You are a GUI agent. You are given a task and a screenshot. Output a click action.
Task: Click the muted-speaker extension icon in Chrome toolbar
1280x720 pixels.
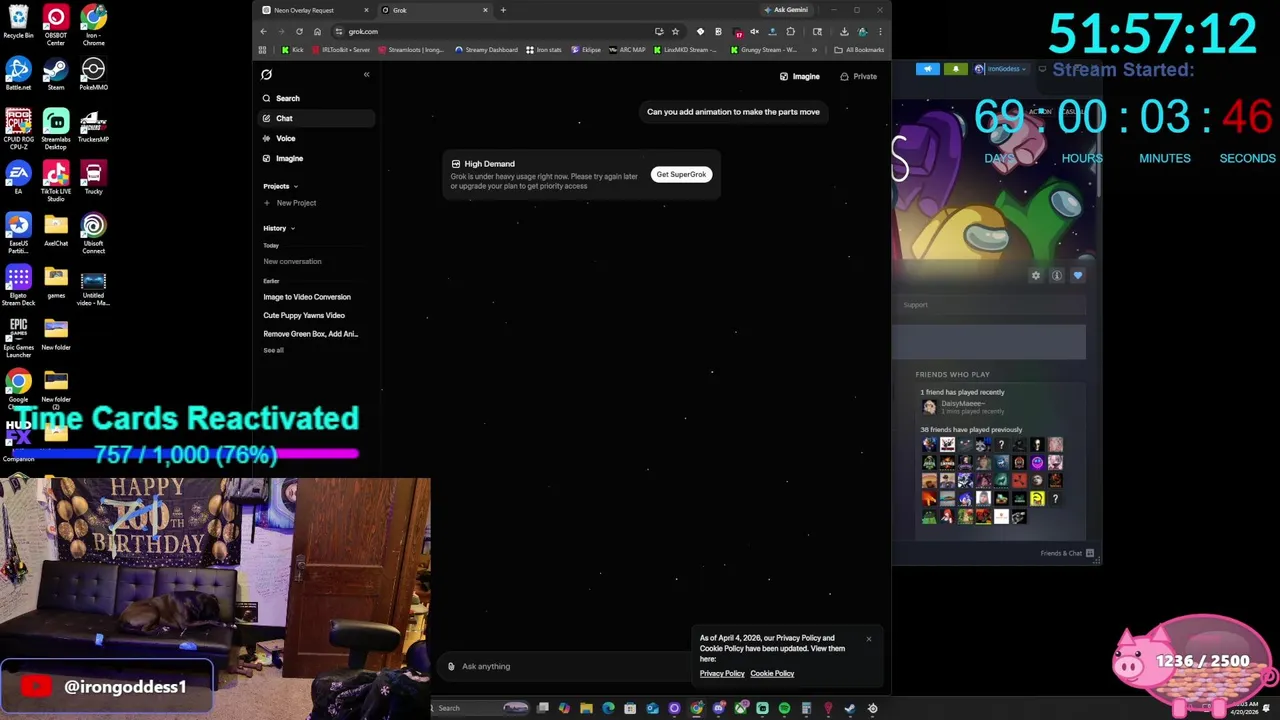(755, 31)
